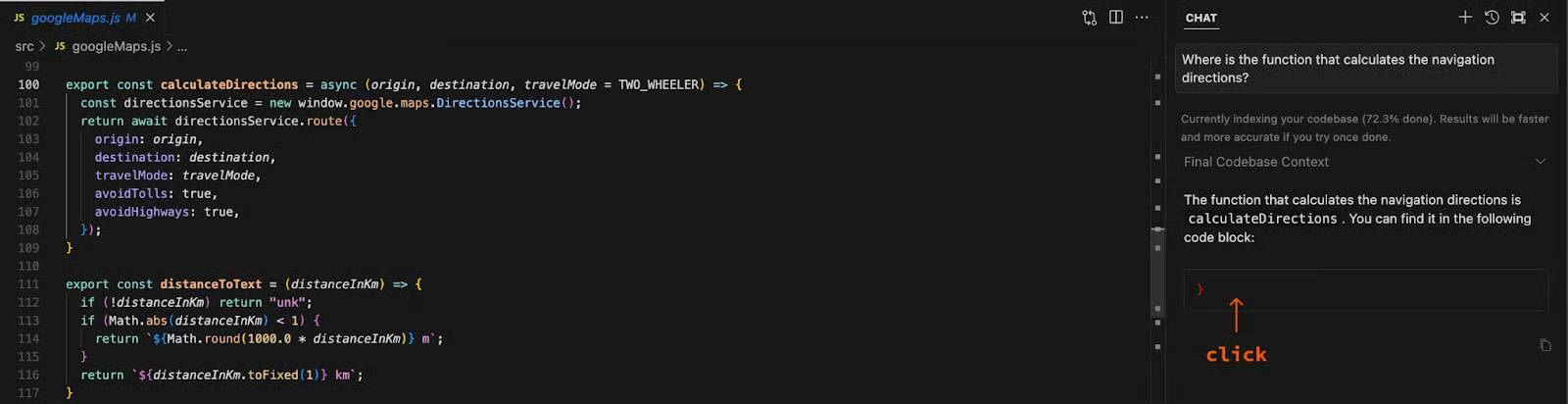Open breadcrumb ellipsis symbol picker

(182, 46)
